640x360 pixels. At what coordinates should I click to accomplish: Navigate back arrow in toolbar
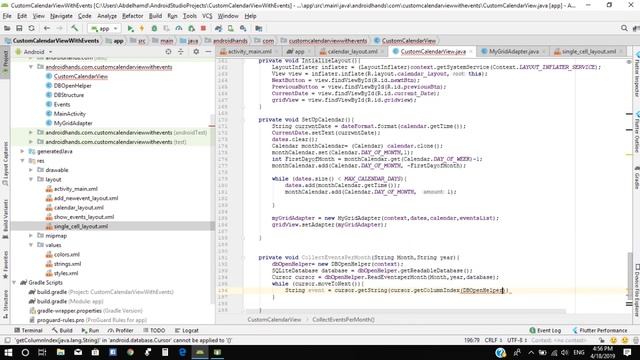coord(47,28)
